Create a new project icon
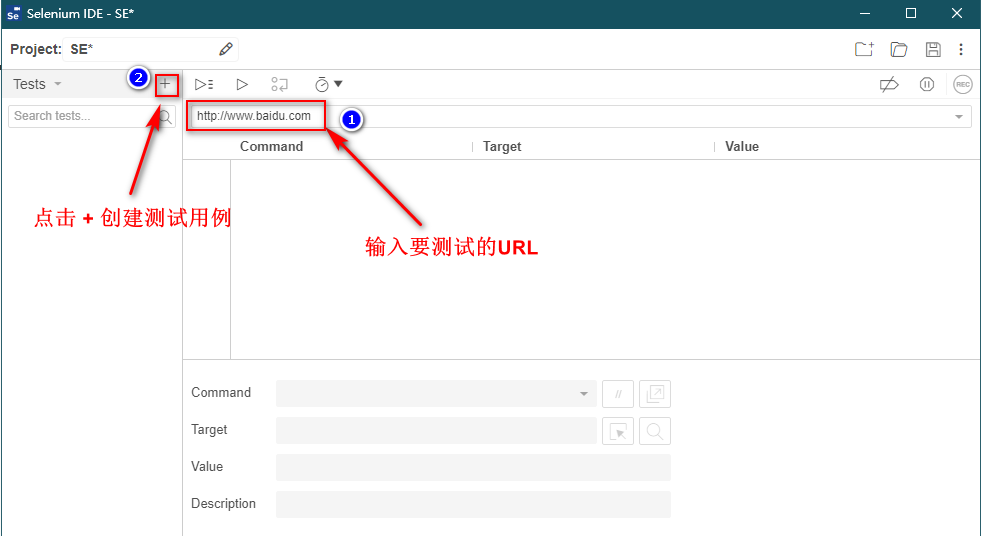Screen dimensions: 981x536 coord(864,49)
